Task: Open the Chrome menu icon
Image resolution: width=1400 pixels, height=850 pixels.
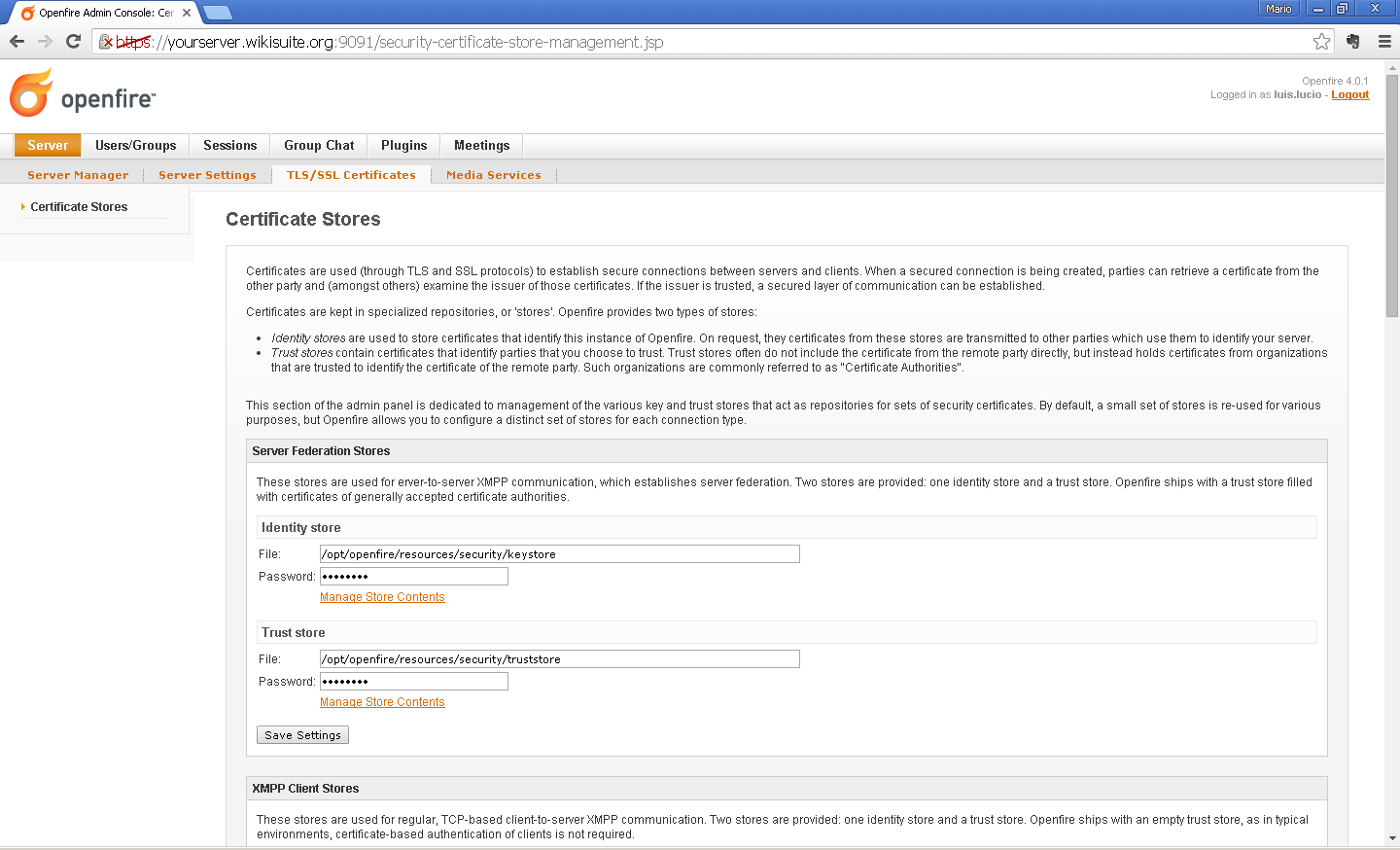Action: click(x=1384, y=42)
